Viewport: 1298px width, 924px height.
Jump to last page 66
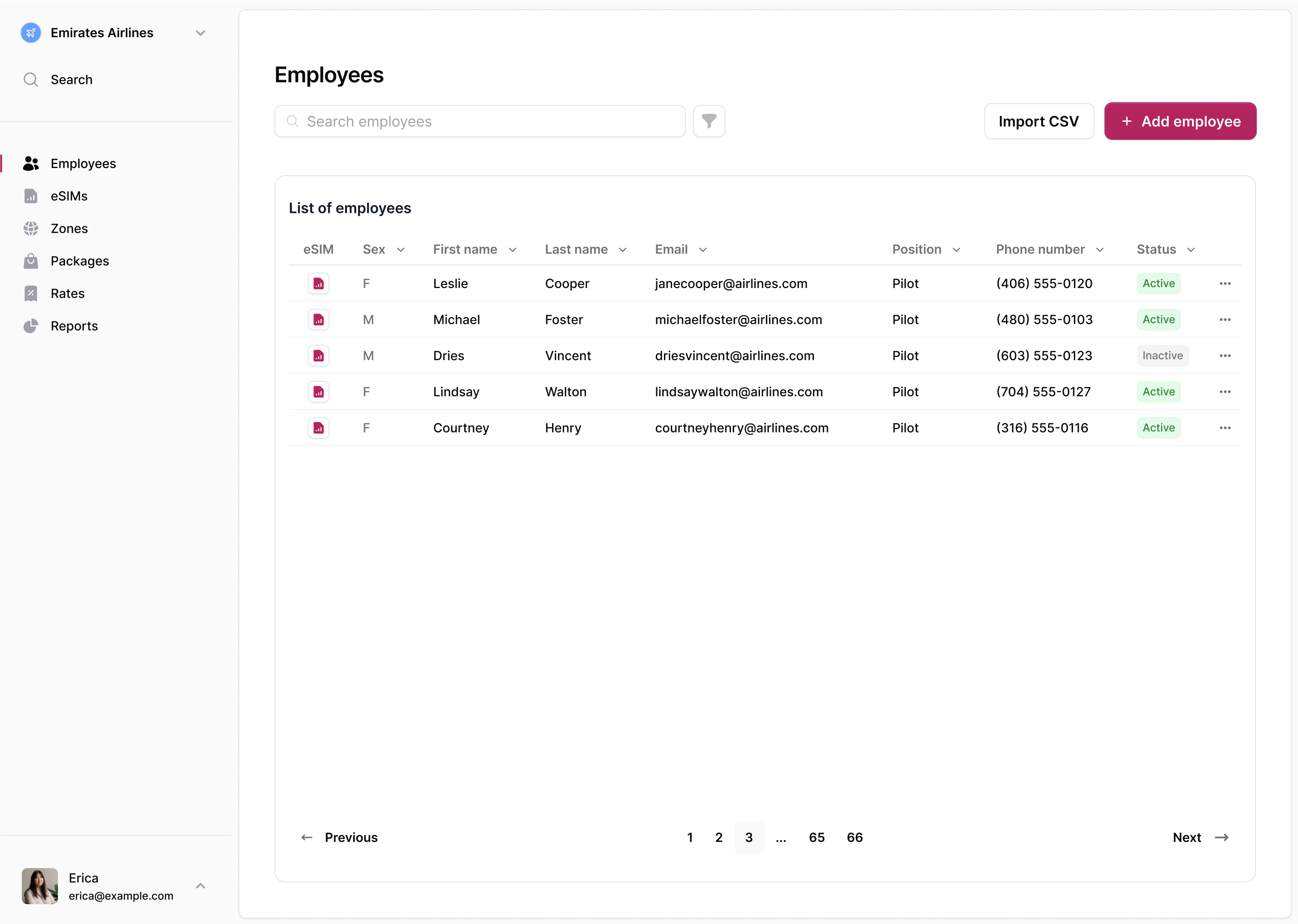pos(855,837)
